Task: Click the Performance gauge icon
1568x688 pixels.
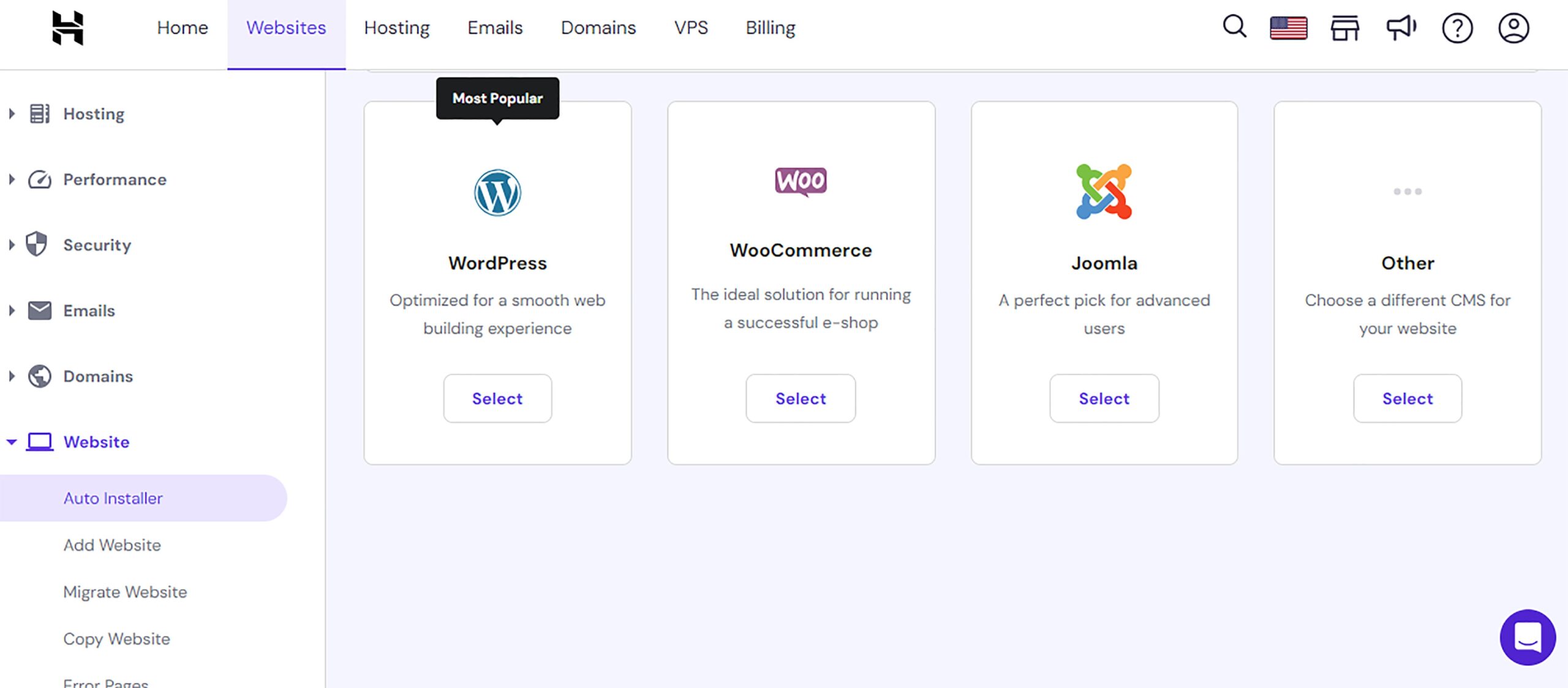Action: point(40,179)
